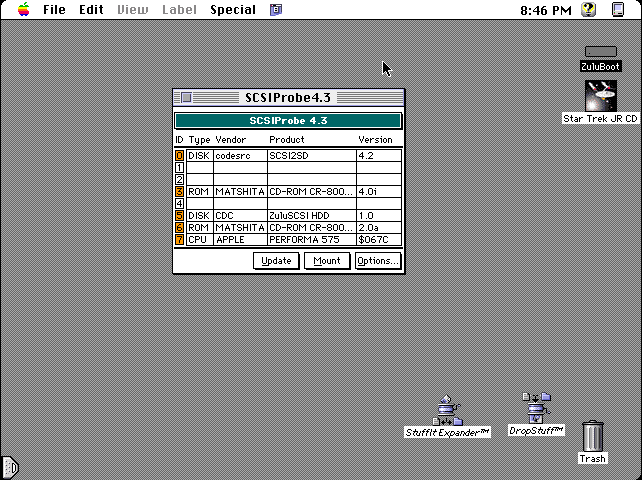
Task: Click the CPU type cell
Action: pos(200,240)
